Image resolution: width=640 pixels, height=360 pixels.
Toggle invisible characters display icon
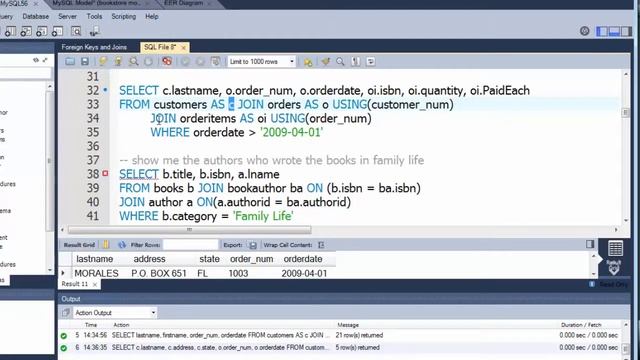[x=356, y=62]
